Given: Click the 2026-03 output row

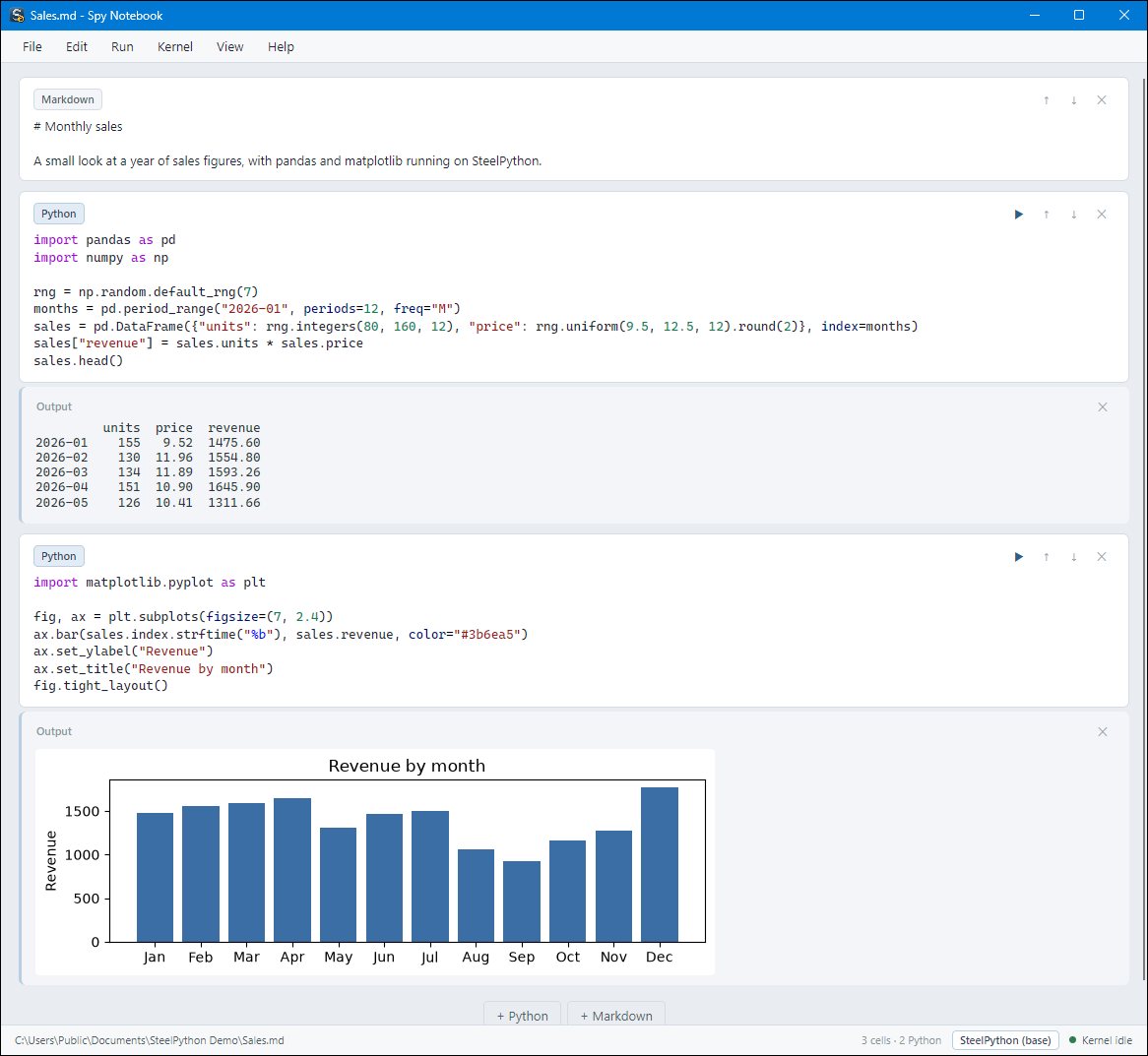Looking at the screenshot, I should pos(148,472).
